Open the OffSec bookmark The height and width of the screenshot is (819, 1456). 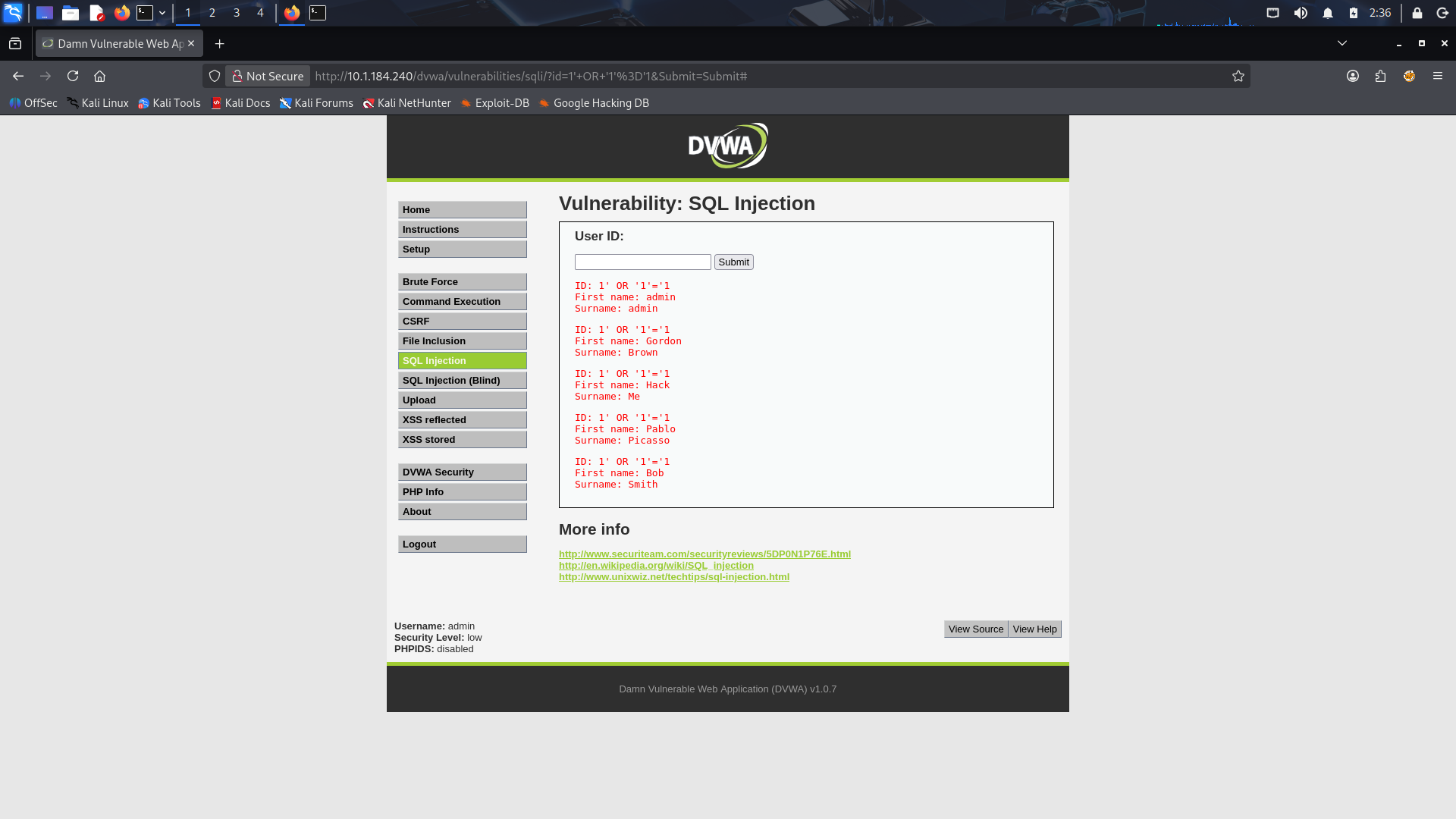pos(33,103)
